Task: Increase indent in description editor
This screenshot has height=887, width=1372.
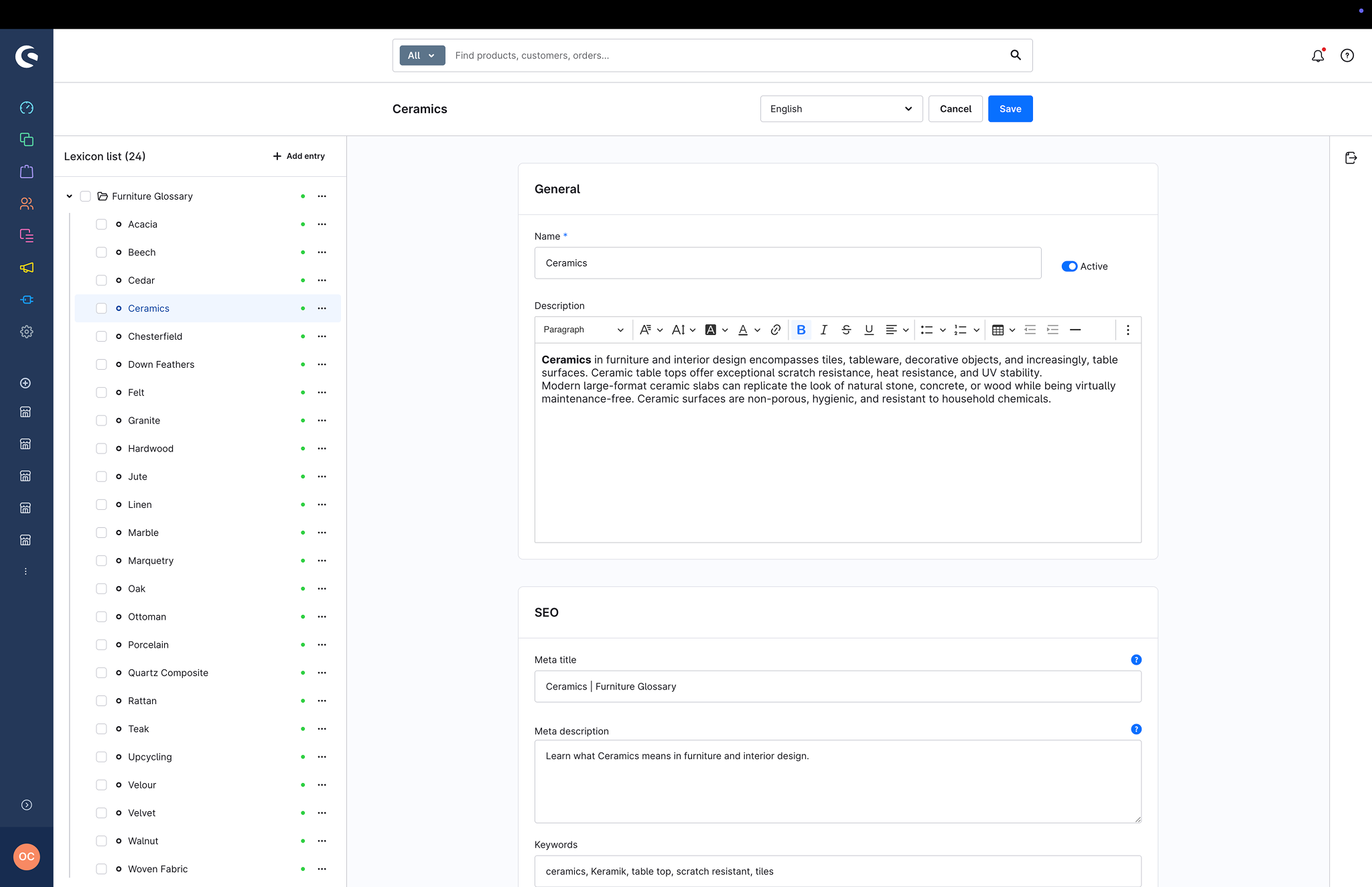Action: pos(1053,330)
